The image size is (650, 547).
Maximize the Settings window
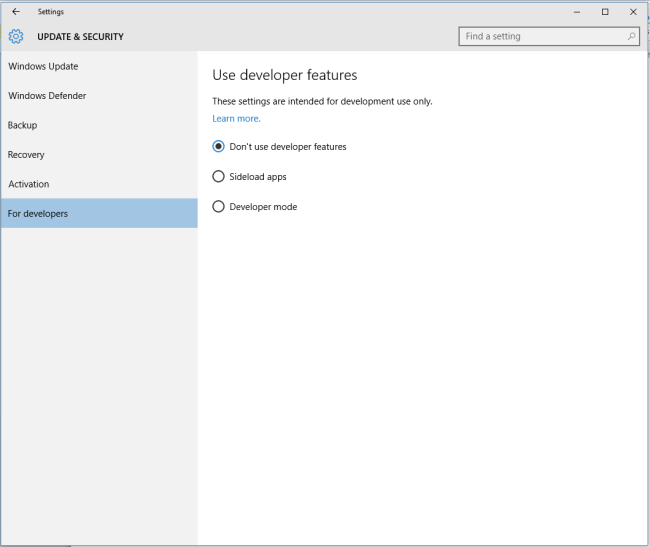click(605, 12)
